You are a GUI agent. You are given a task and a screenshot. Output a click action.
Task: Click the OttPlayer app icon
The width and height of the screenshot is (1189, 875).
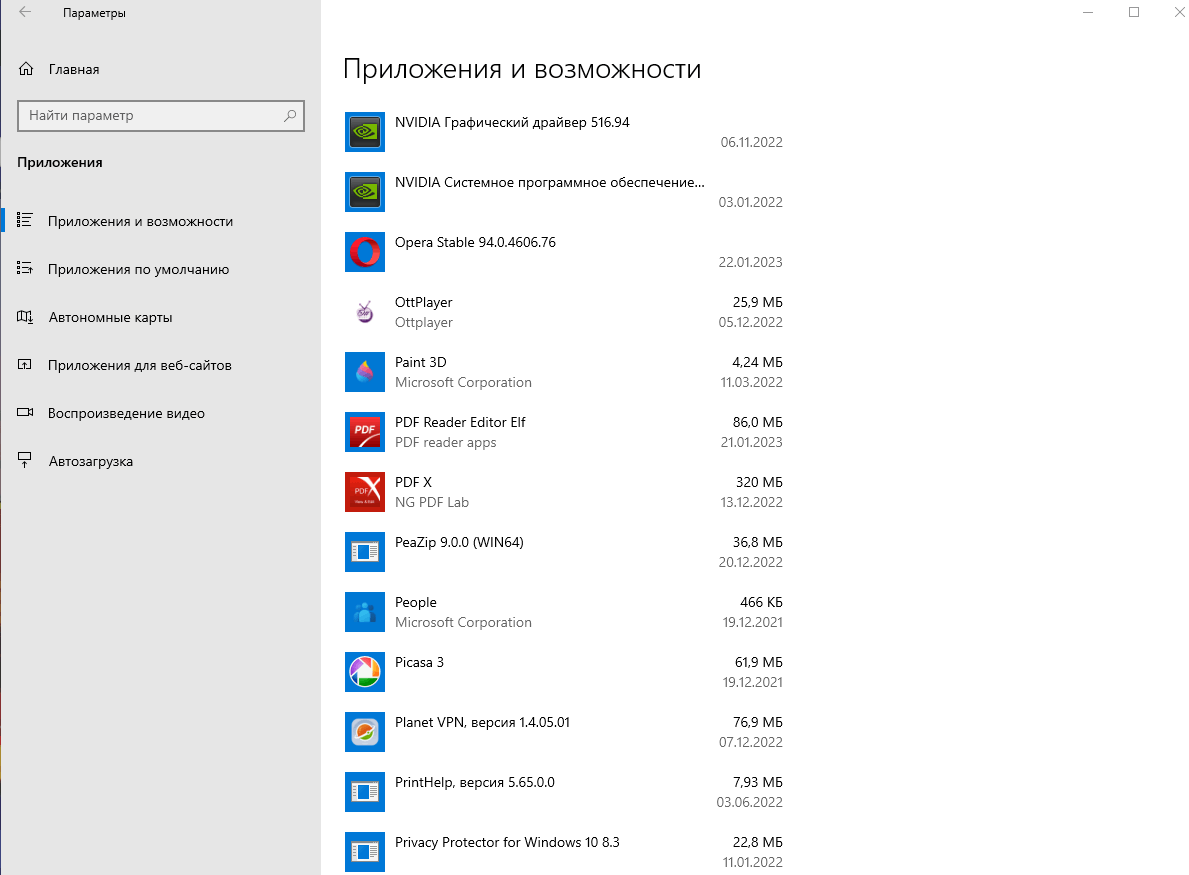click(x=365, y=312)
